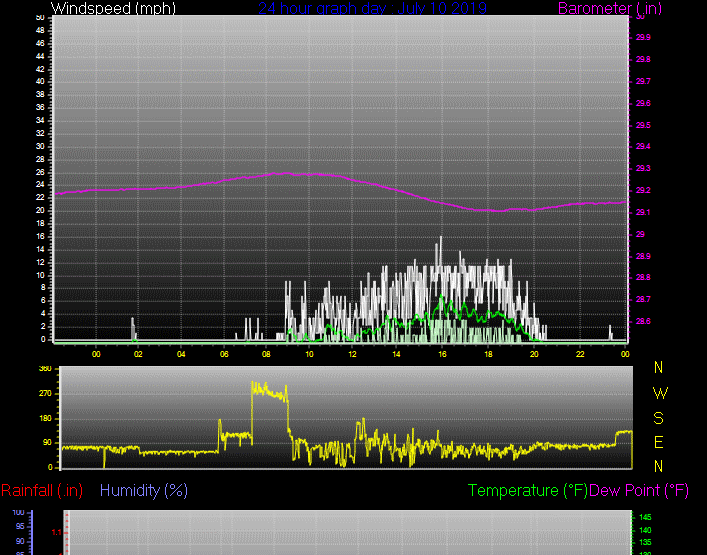The width and height of the screenshot is (707, 555).
Task: Click the W compass direction letter
Action: pos(658,392)
